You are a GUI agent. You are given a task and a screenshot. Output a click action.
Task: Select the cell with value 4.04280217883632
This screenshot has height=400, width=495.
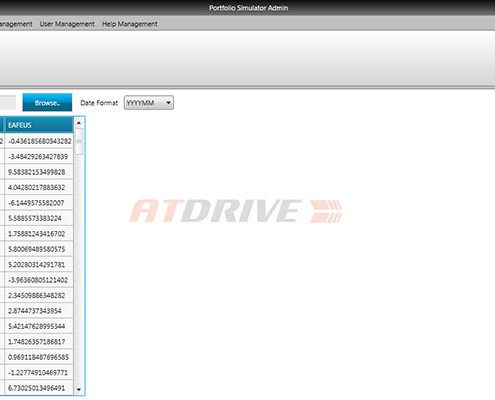pyautogui.click(x=39, y=187)
